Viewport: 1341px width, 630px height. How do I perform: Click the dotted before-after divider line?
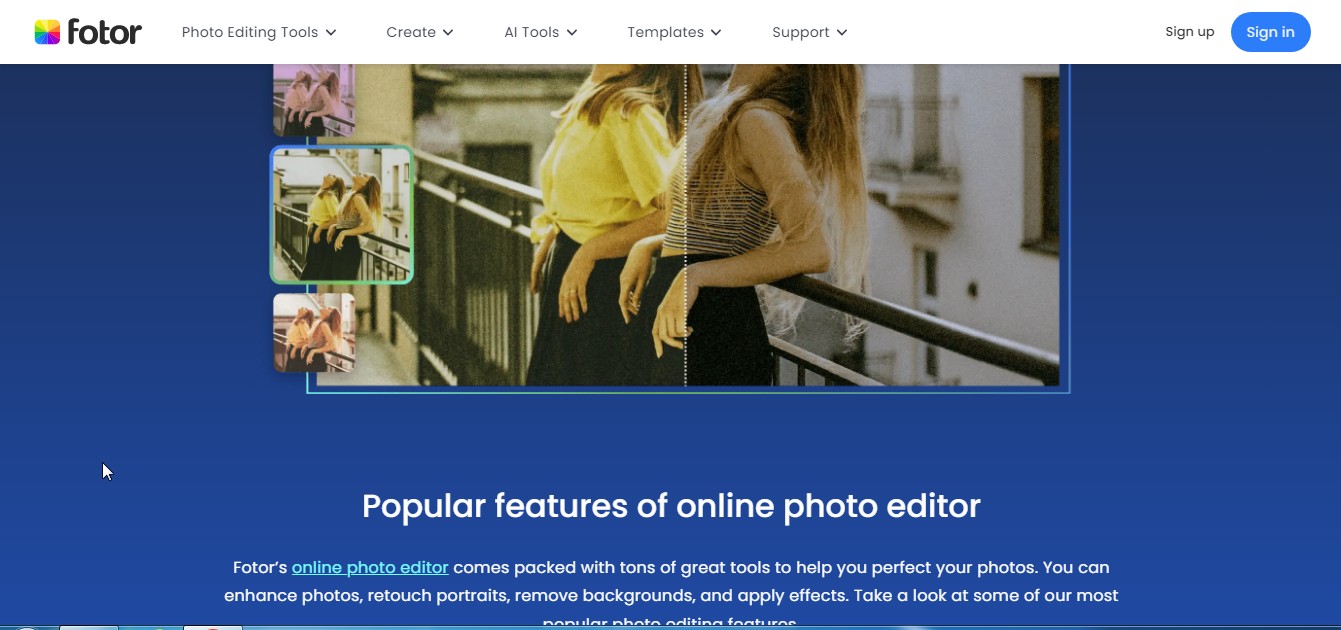tap(685, 224)
